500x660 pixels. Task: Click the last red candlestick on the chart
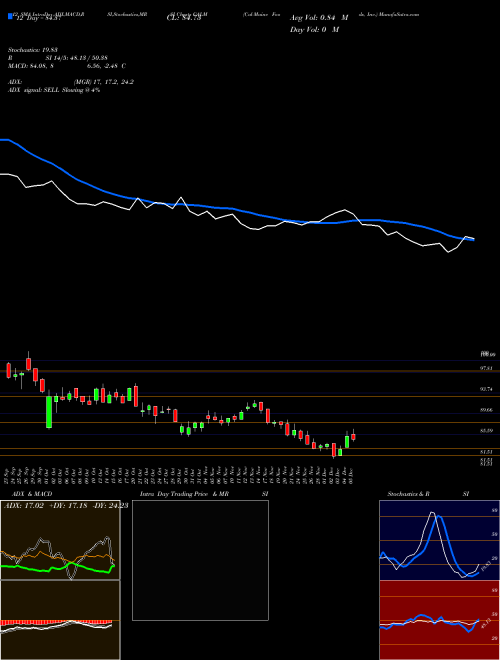click(353, 436)
